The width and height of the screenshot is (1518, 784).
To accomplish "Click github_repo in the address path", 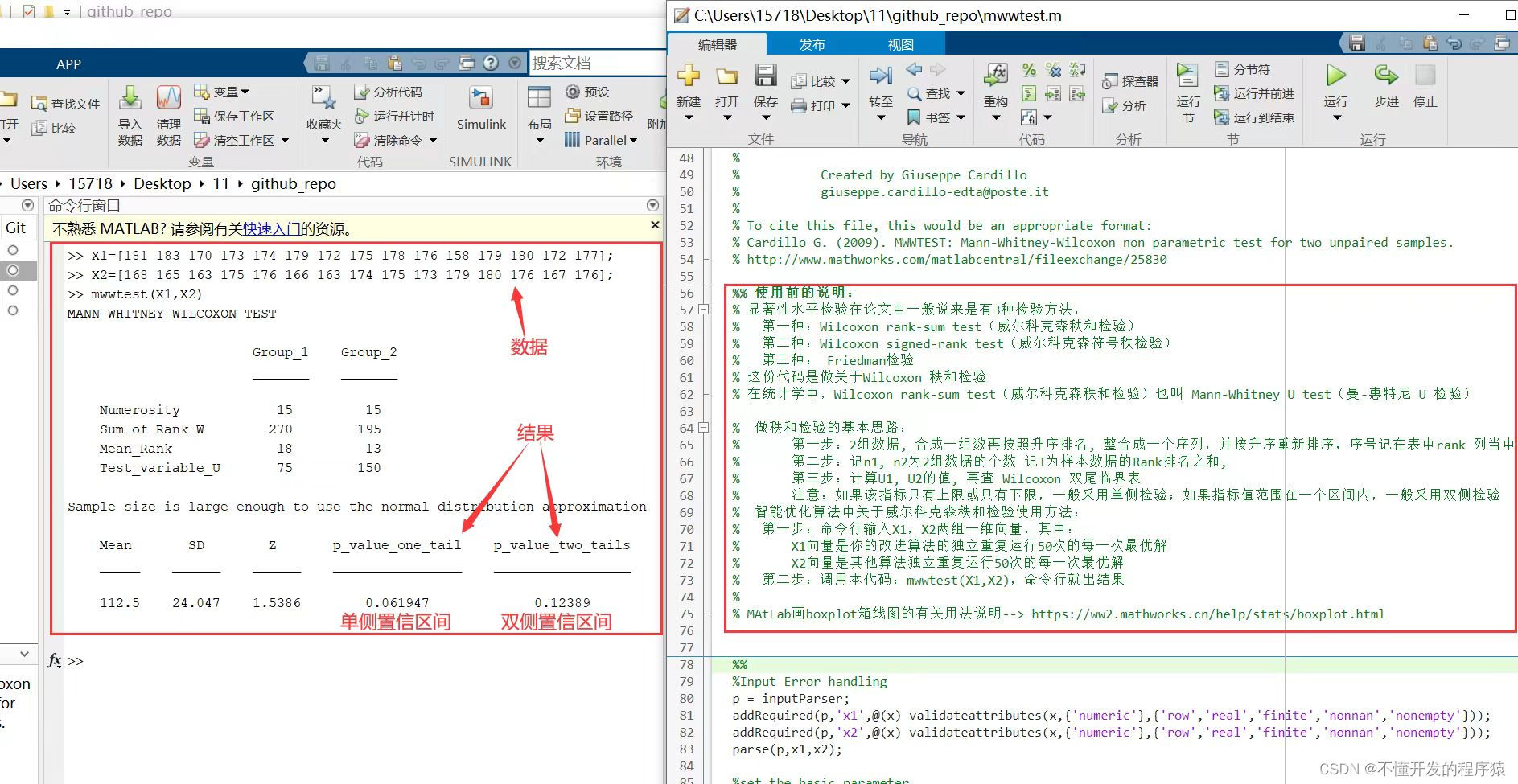I will [x=294, y=183].
